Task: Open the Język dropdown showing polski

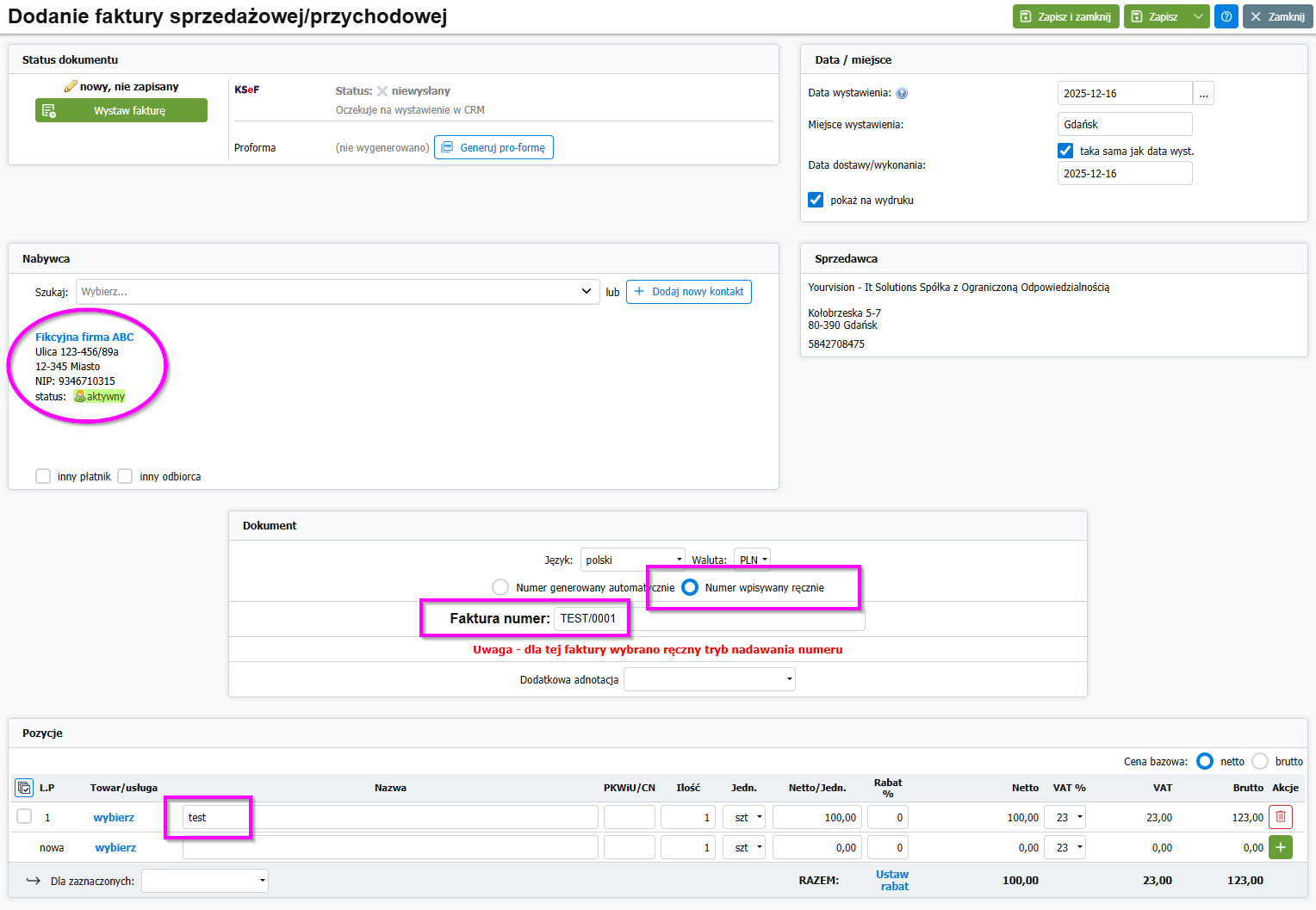Action: pyautogui.click(x=632, y=560)
